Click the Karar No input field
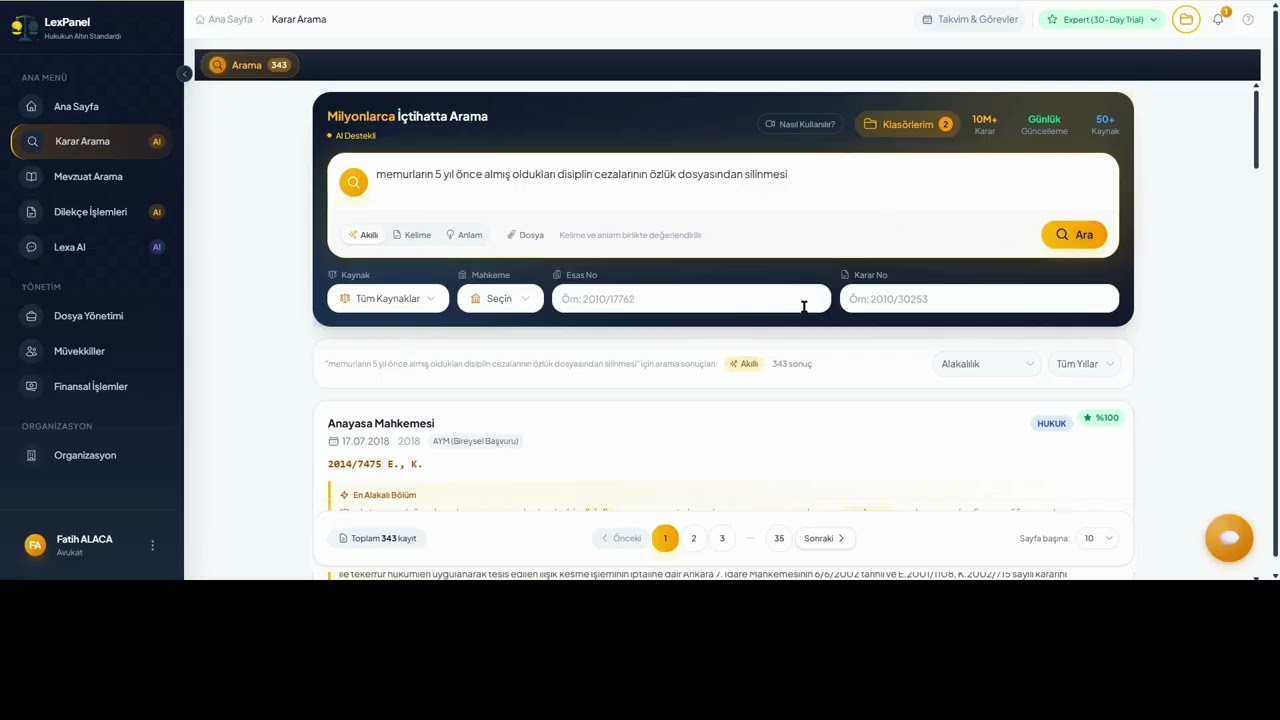Screen dimensions: 1280x720 click(x=979, y=298)
